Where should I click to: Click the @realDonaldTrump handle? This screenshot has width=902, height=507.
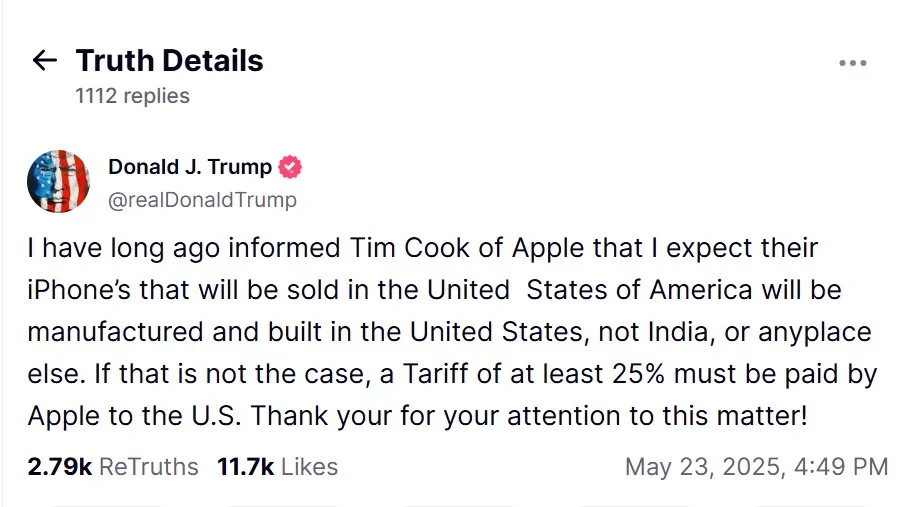coord(202,200)
